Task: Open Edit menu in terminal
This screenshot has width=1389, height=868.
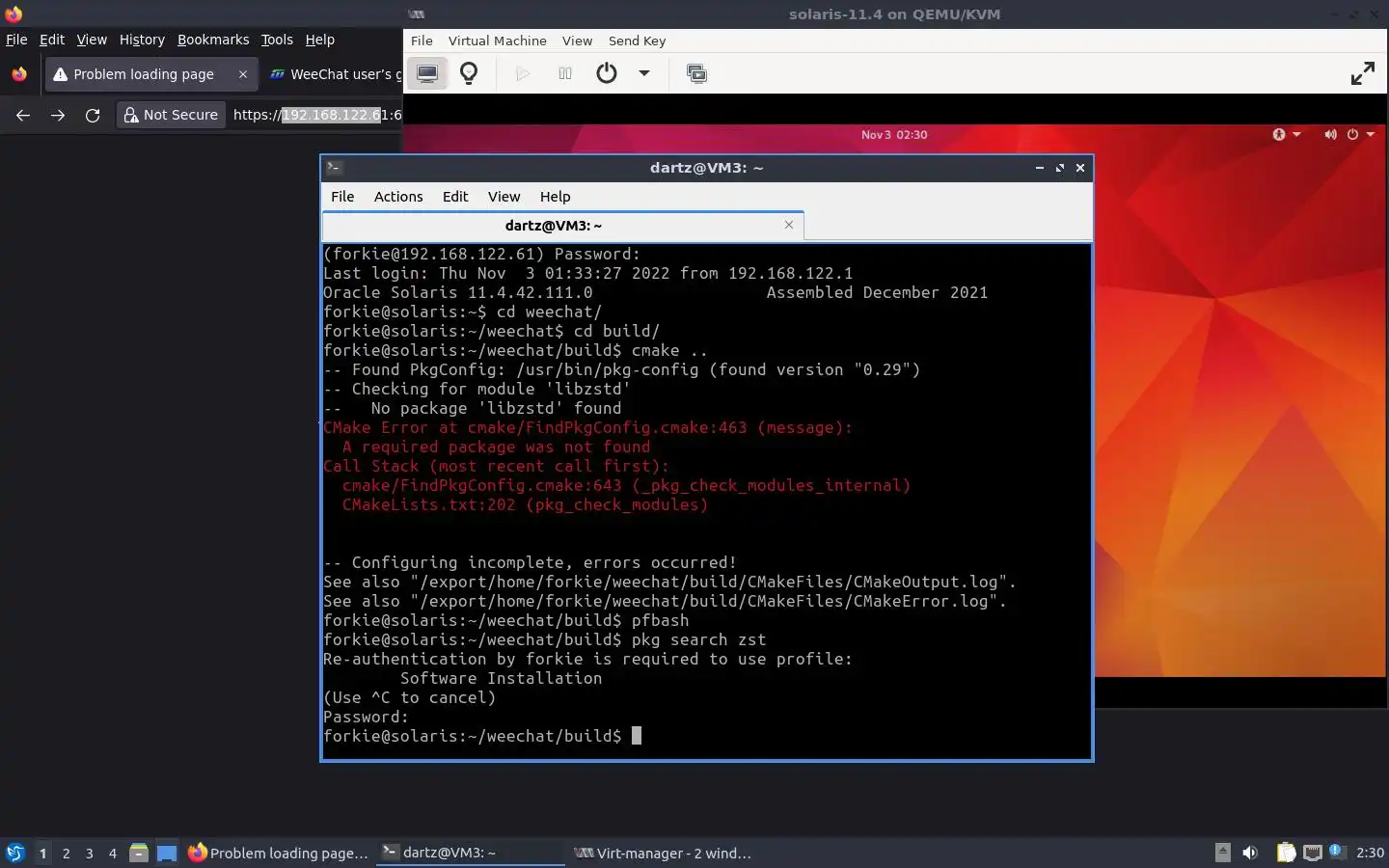Action: click(455, 196)
